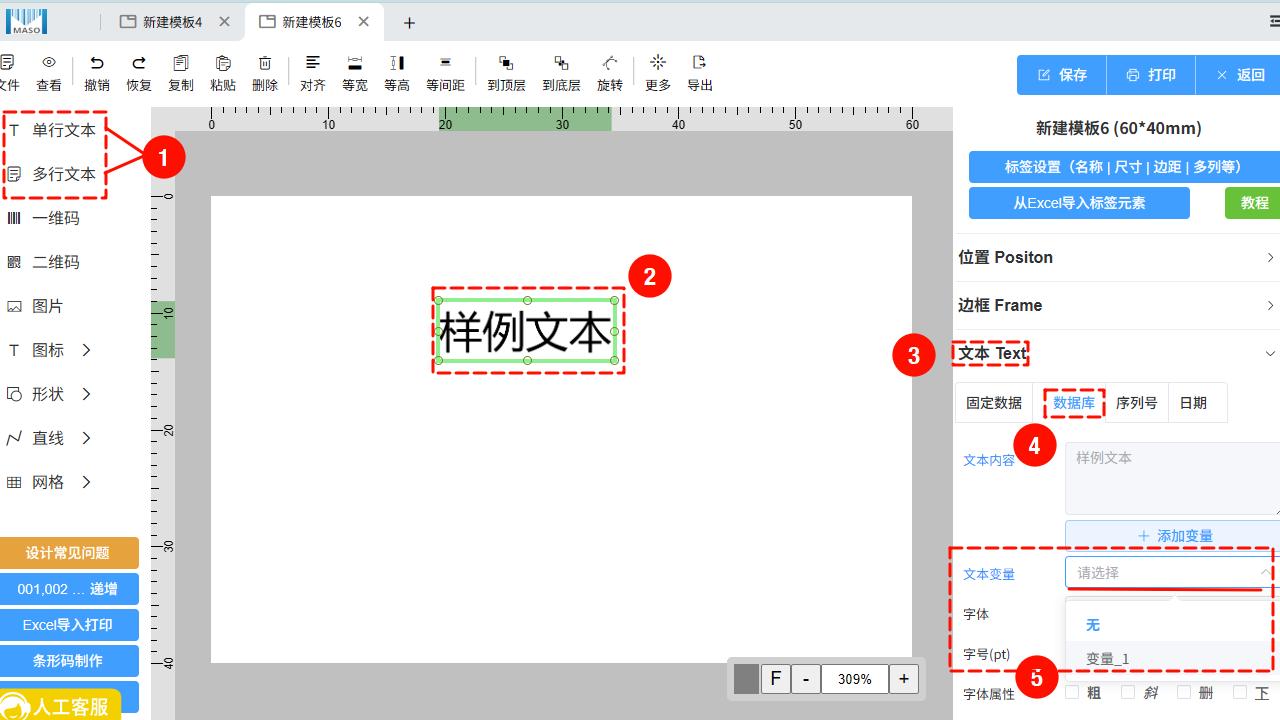Enable the strikethrough (删) font checkbox

point(1184,692)
